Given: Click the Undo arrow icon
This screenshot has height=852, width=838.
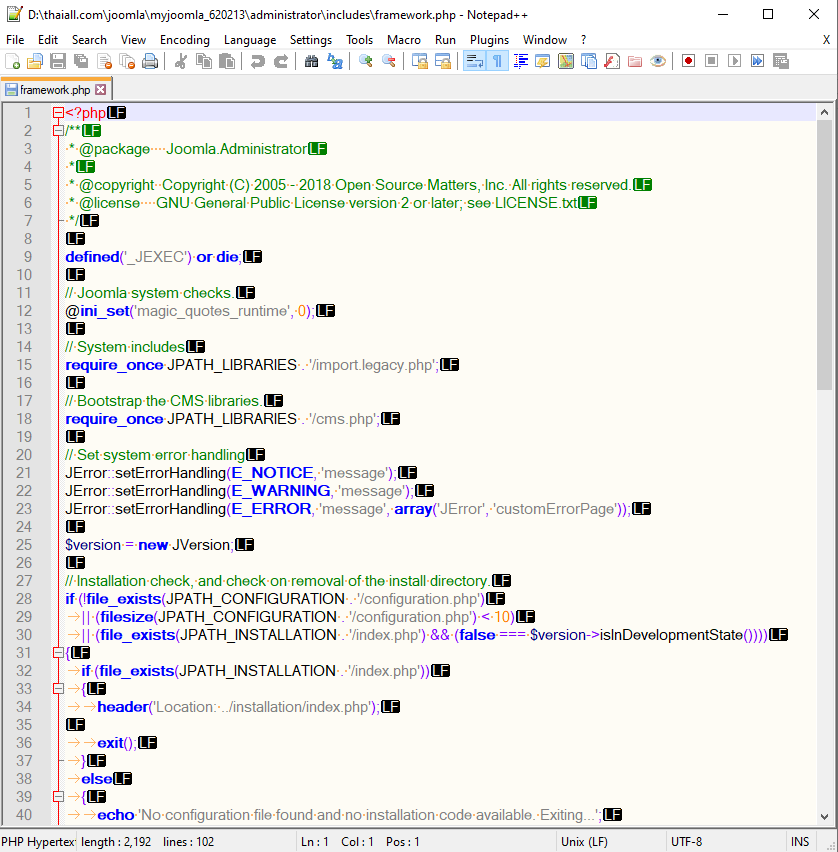Looking at the screenshot, I should [x=258, y=61].
